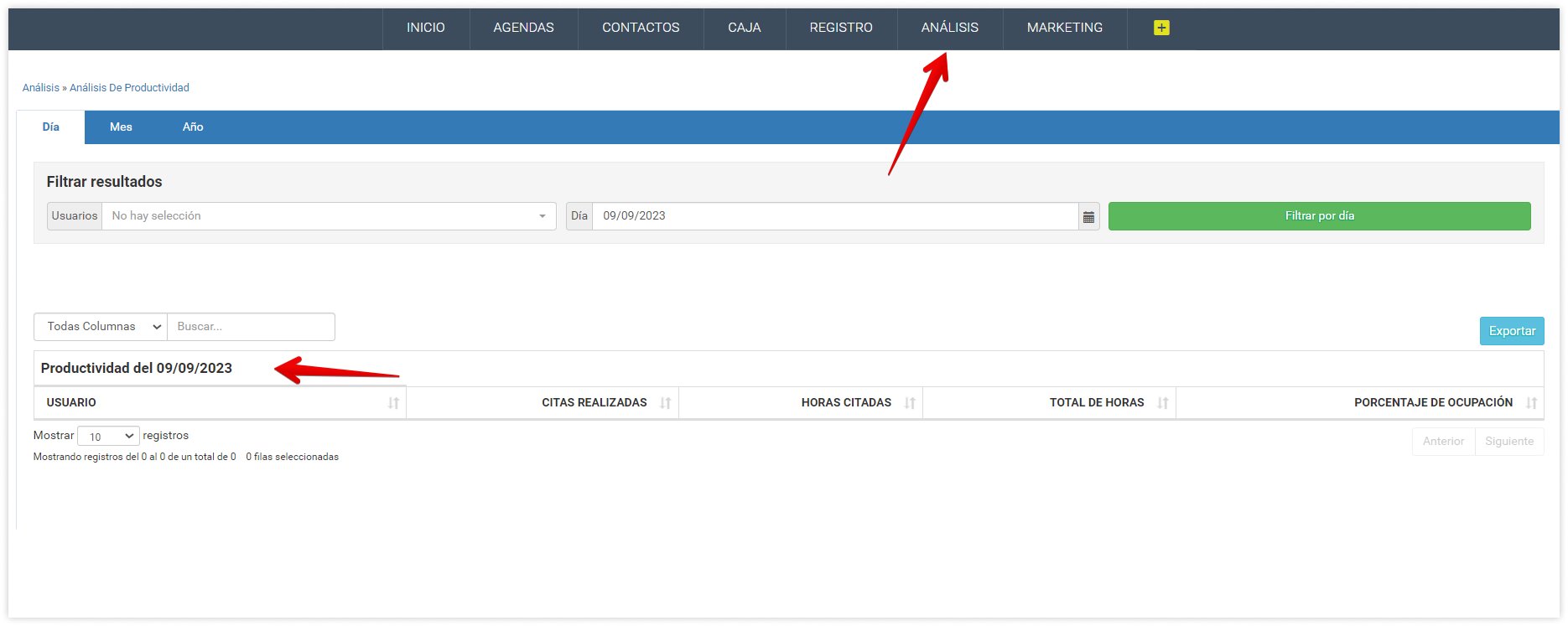This screenshot has width=1568, height=626.
Task: Sort by PORCENTAJE DE OCUPACIÓN arrows
Action: click(x=1531, y=403)
